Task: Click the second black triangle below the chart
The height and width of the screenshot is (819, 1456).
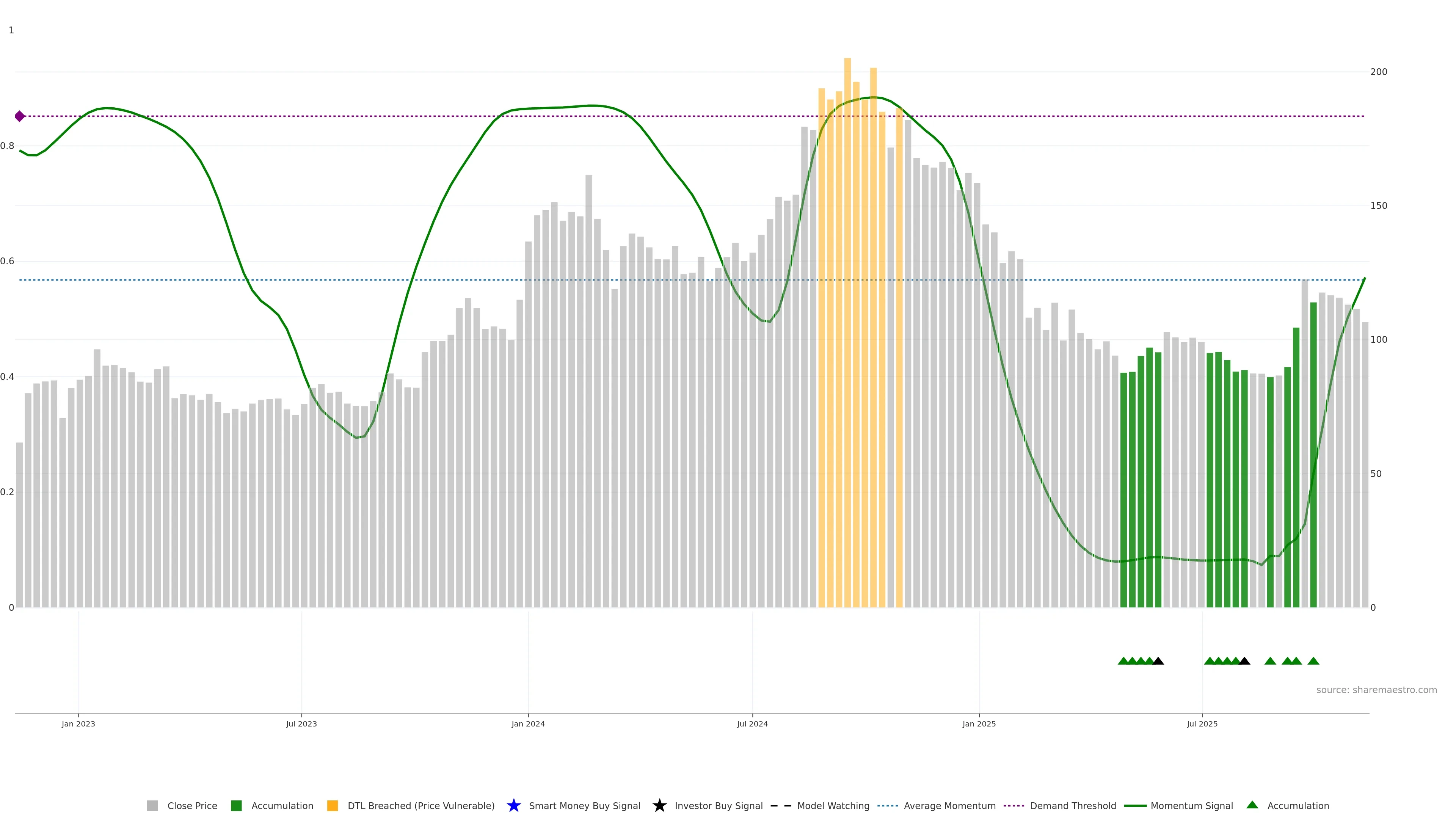Action: 1244,661
